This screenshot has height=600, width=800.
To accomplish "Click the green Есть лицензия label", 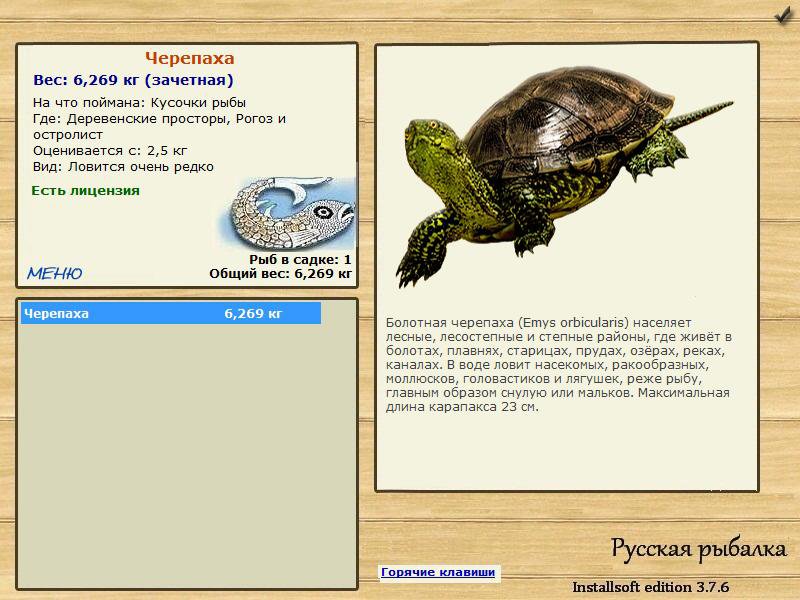I will [85, 191].
